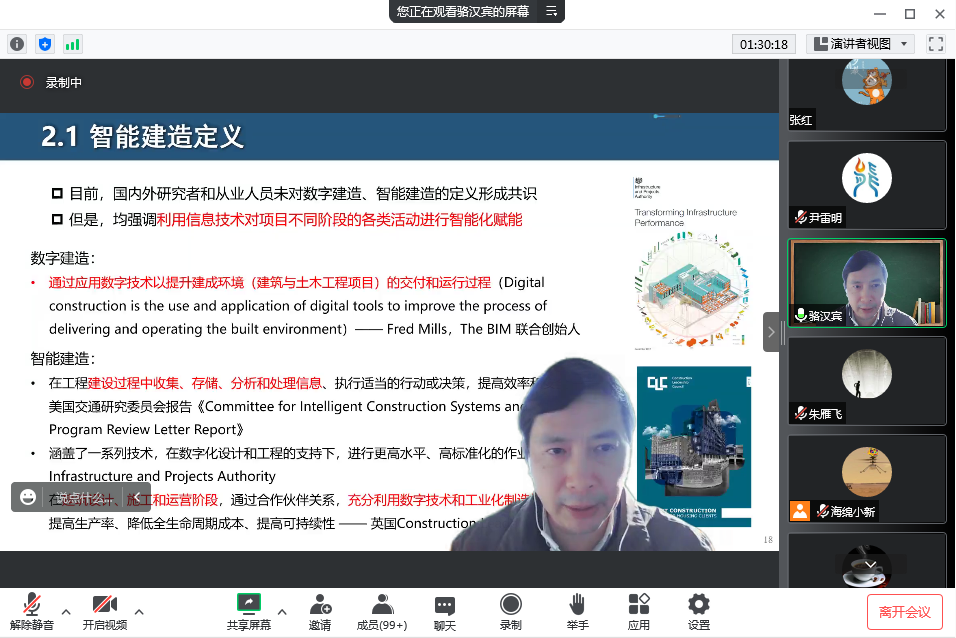Viewport: 956px width, 638px height.
Task: Select 海绵小新 participant tile
Action: [866, 478]
